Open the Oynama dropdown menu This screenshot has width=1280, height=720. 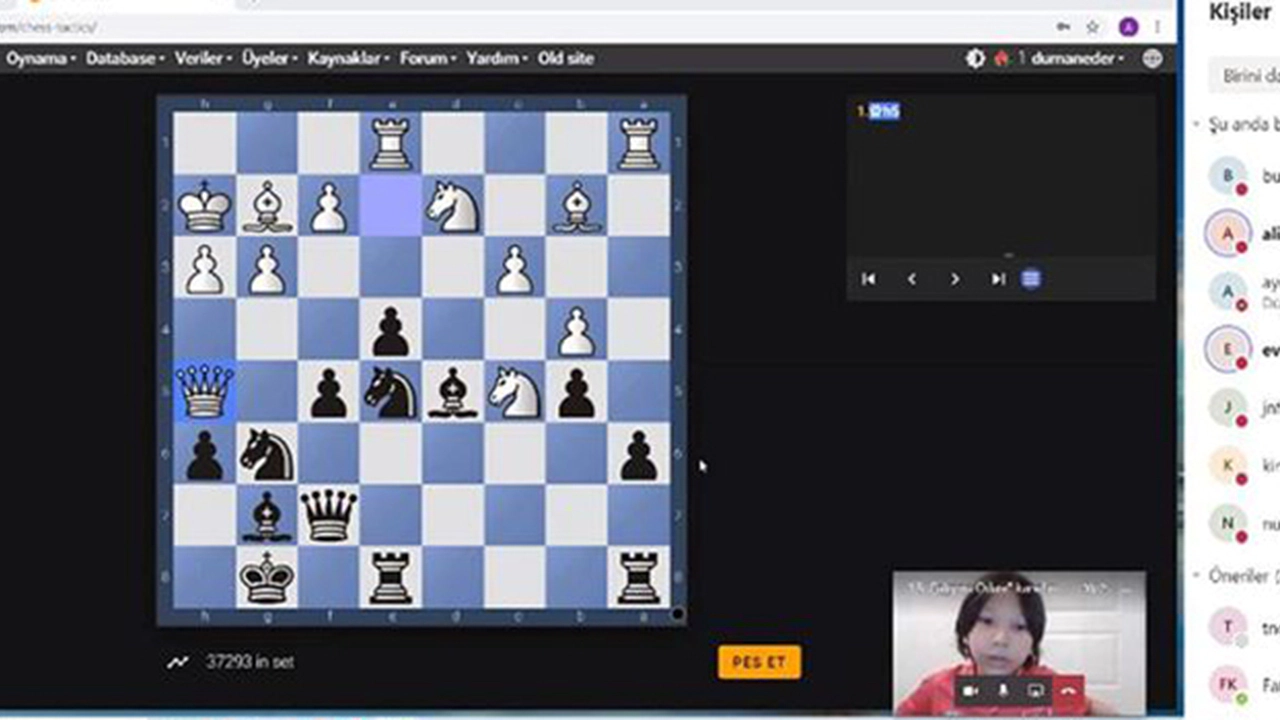pos(42,58)
